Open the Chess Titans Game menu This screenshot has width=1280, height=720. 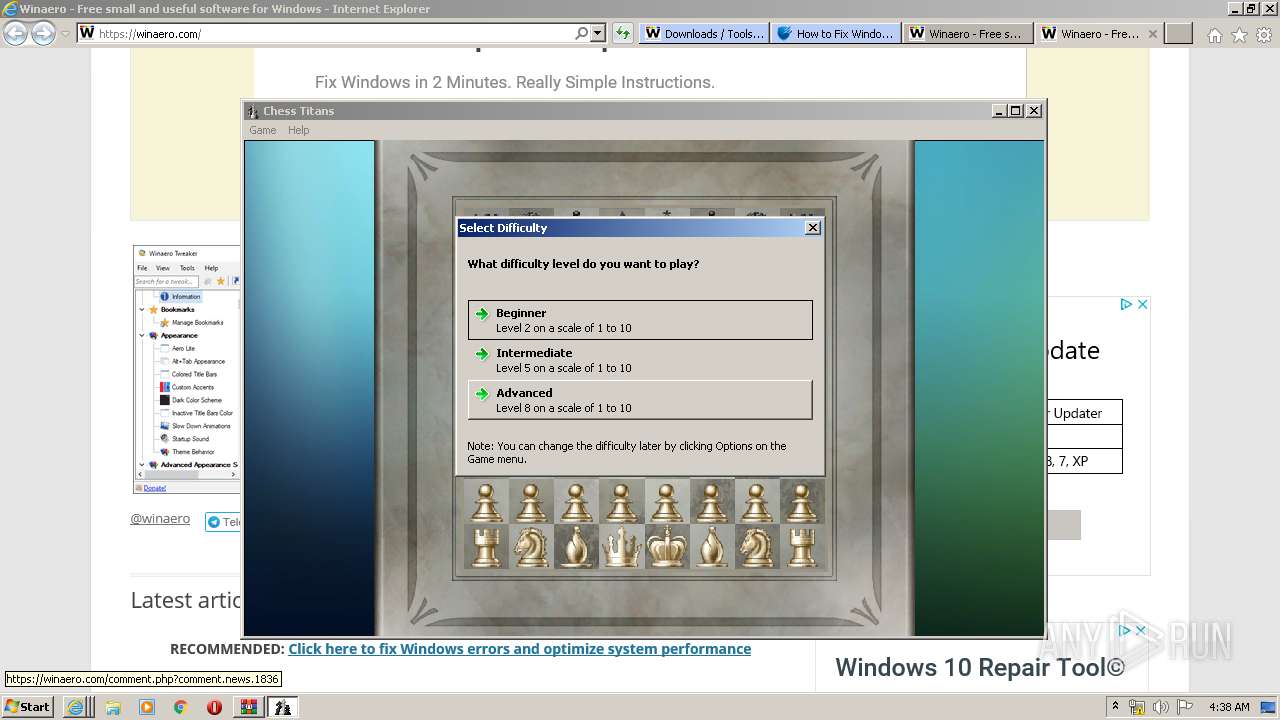tap(262, 130)
